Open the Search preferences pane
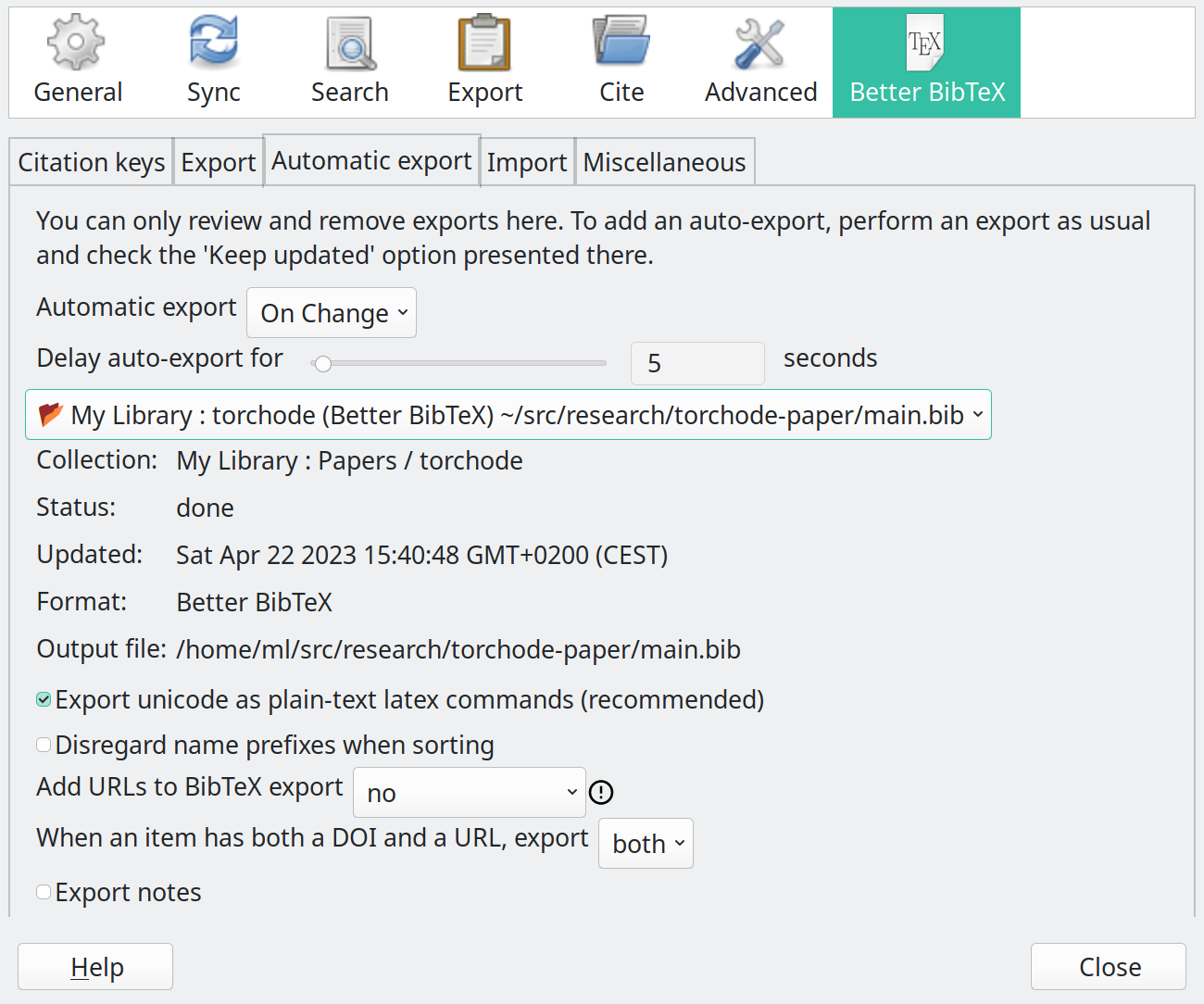The height and width of the screenshot is (1004, 1204). pos(349,62)
